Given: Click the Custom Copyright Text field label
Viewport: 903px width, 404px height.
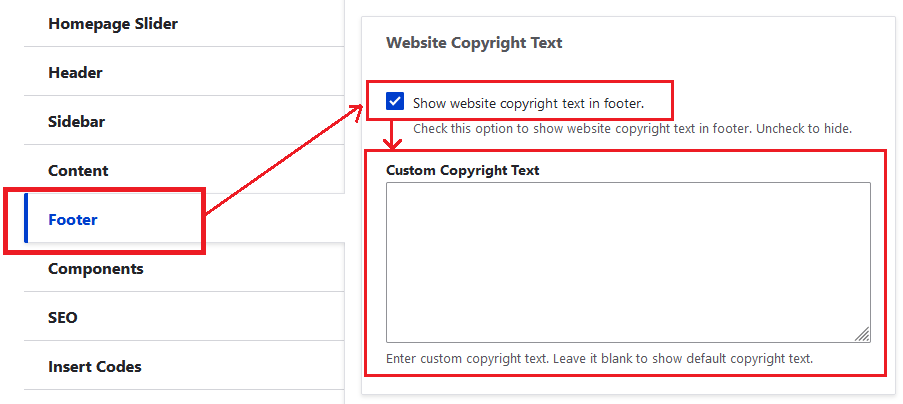Looking at the screenshot, I should click(x=462, y=170).
